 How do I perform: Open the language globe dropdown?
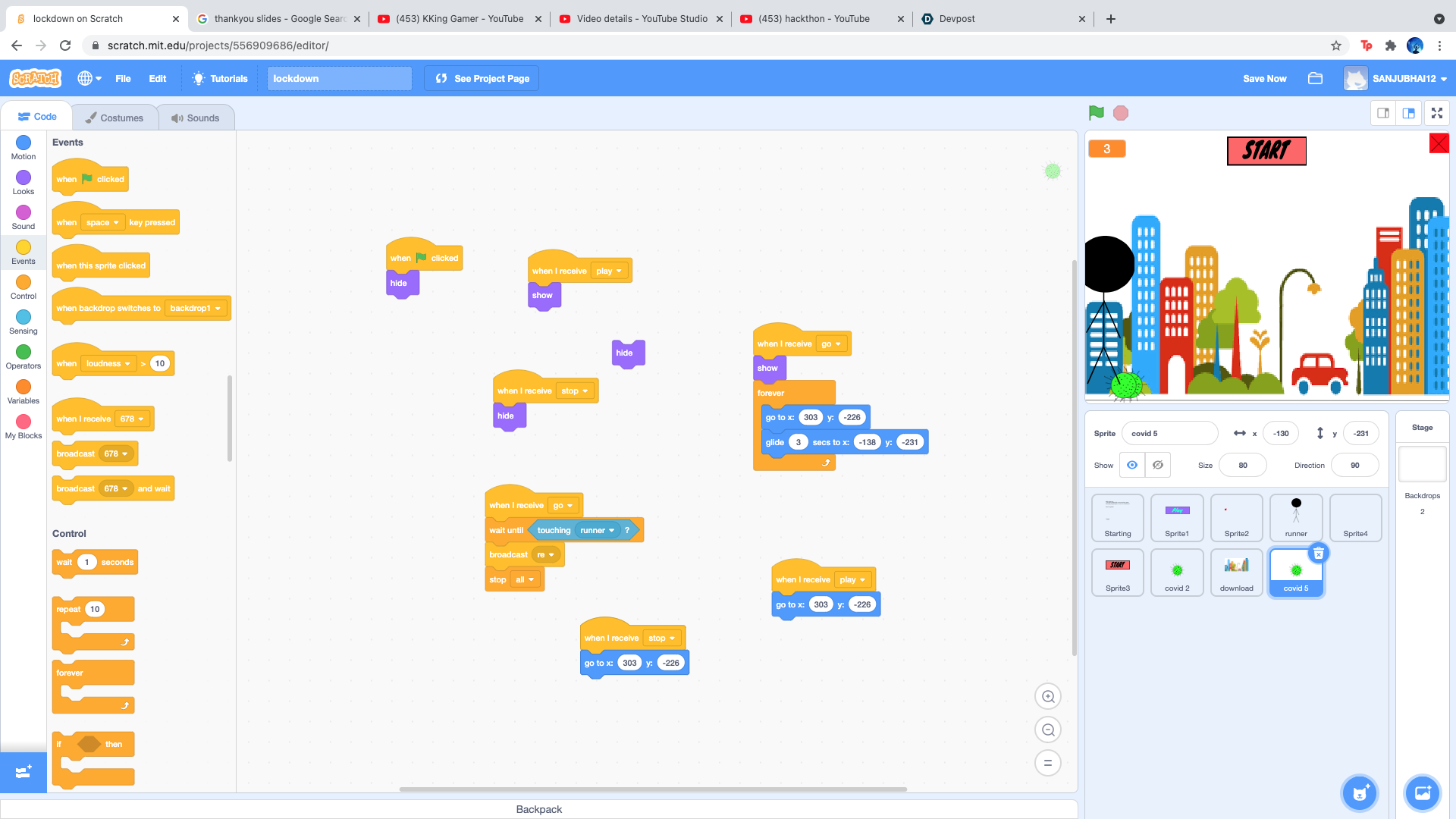(89, 79)
